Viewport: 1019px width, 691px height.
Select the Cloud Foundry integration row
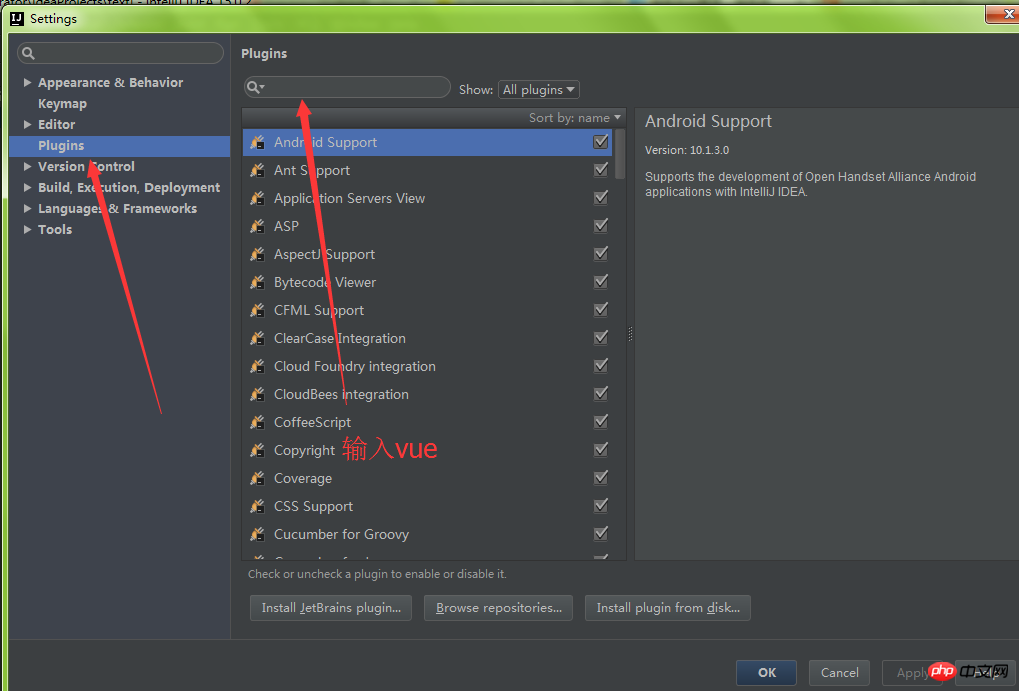pos(428,366)
